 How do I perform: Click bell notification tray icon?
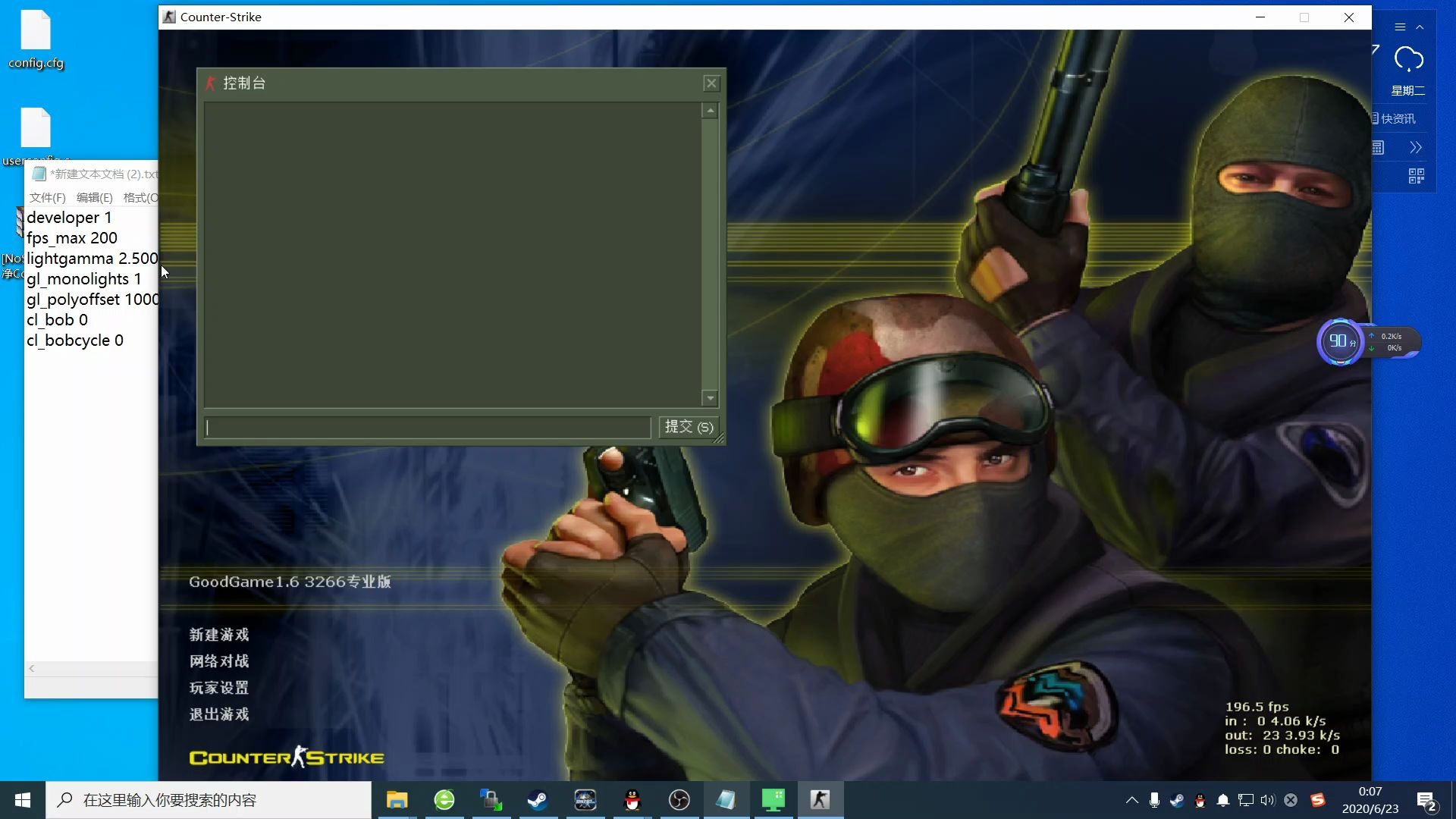pos(1222,800)
